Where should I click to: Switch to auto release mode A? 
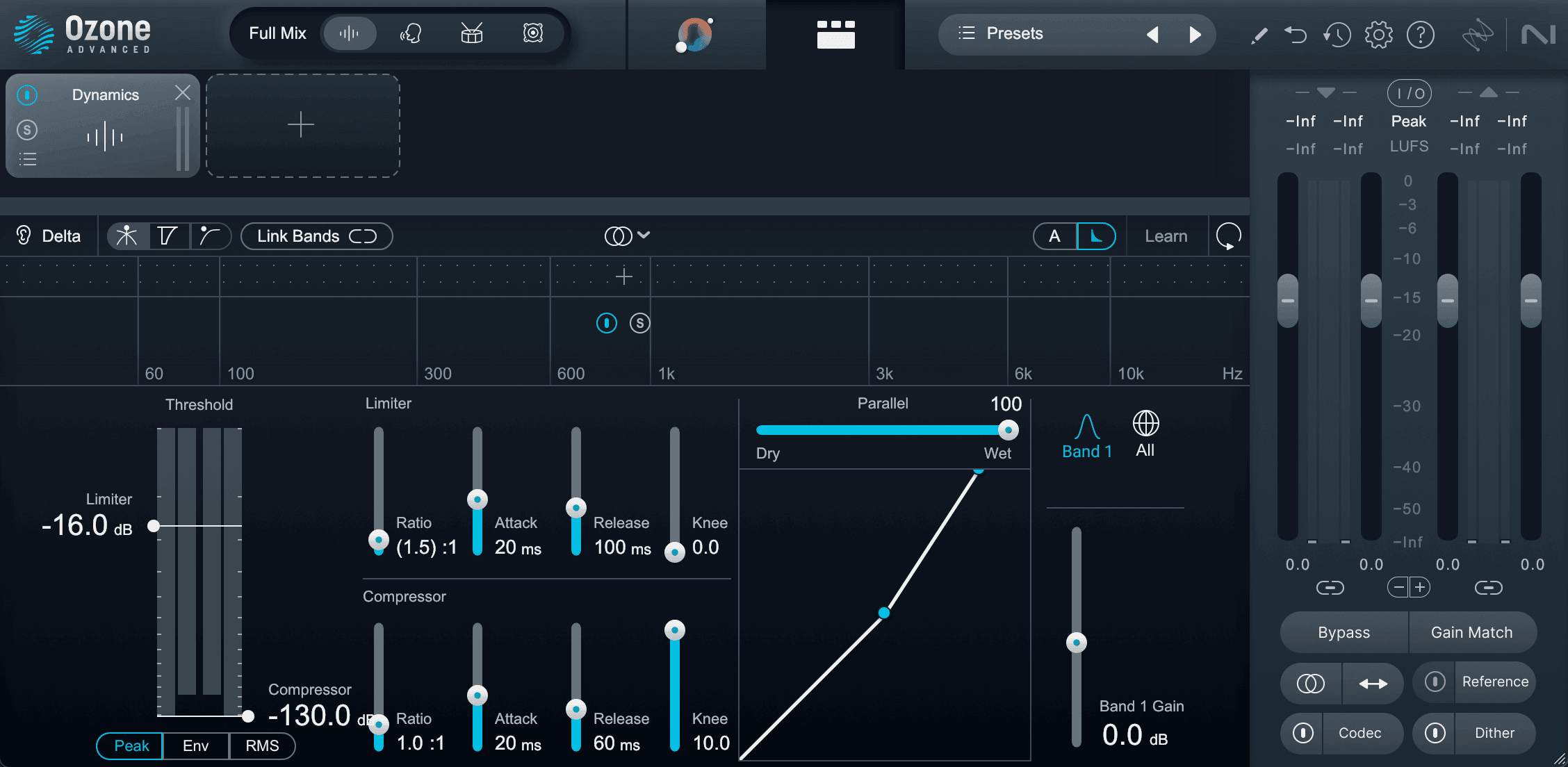[1054, 236]
